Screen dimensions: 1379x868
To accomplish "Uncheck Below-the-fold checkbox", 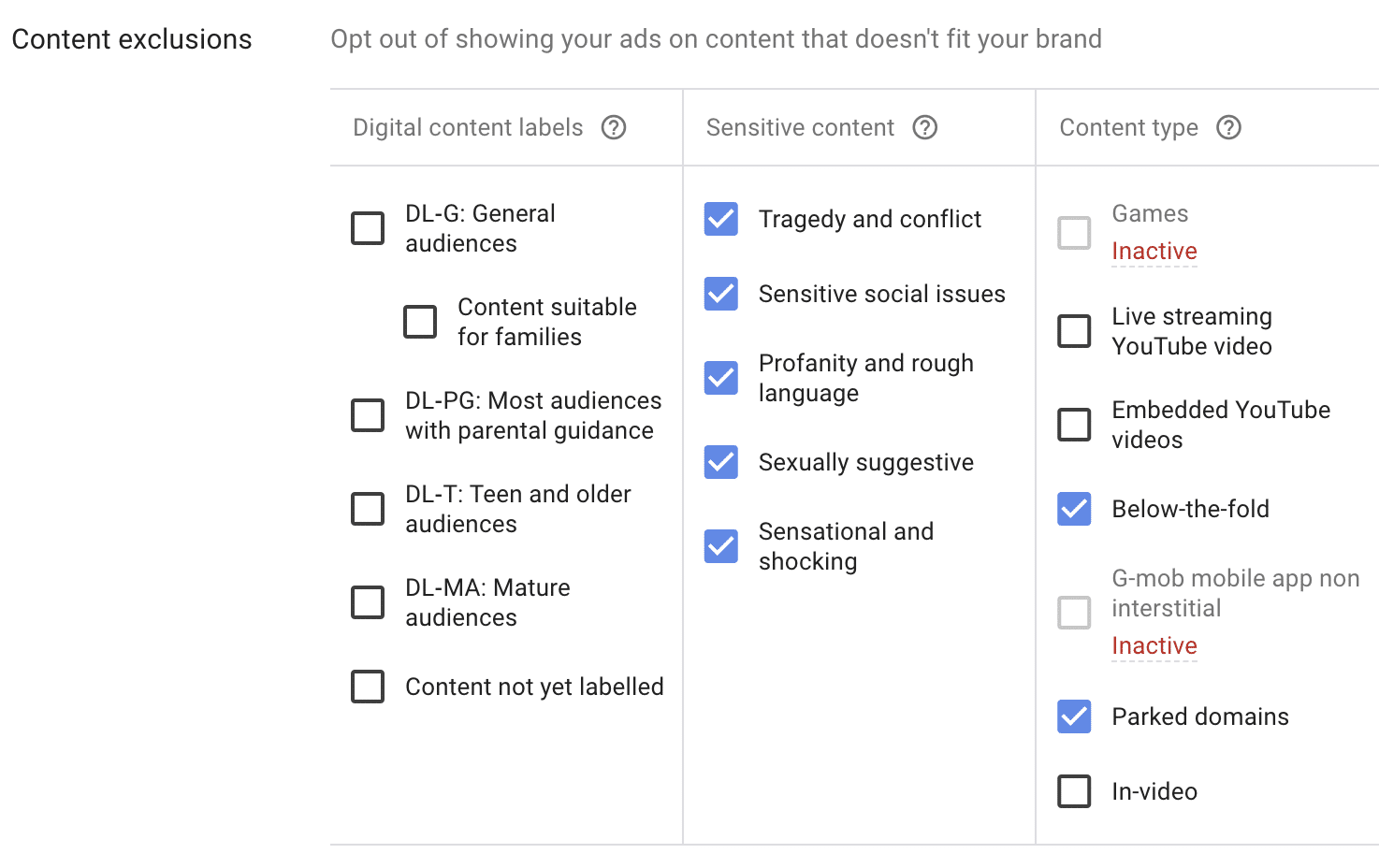I will [1074, 509].
